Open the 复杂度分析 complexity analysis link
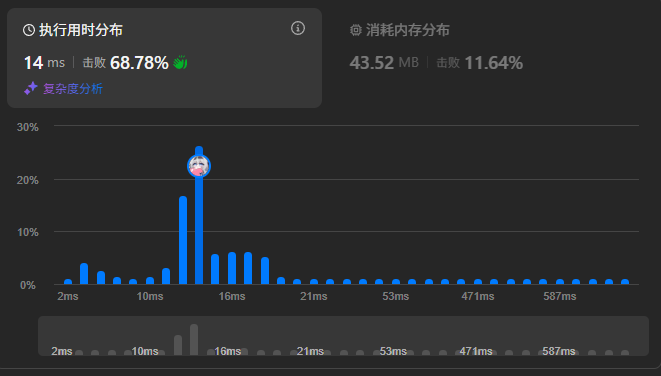 73,89
